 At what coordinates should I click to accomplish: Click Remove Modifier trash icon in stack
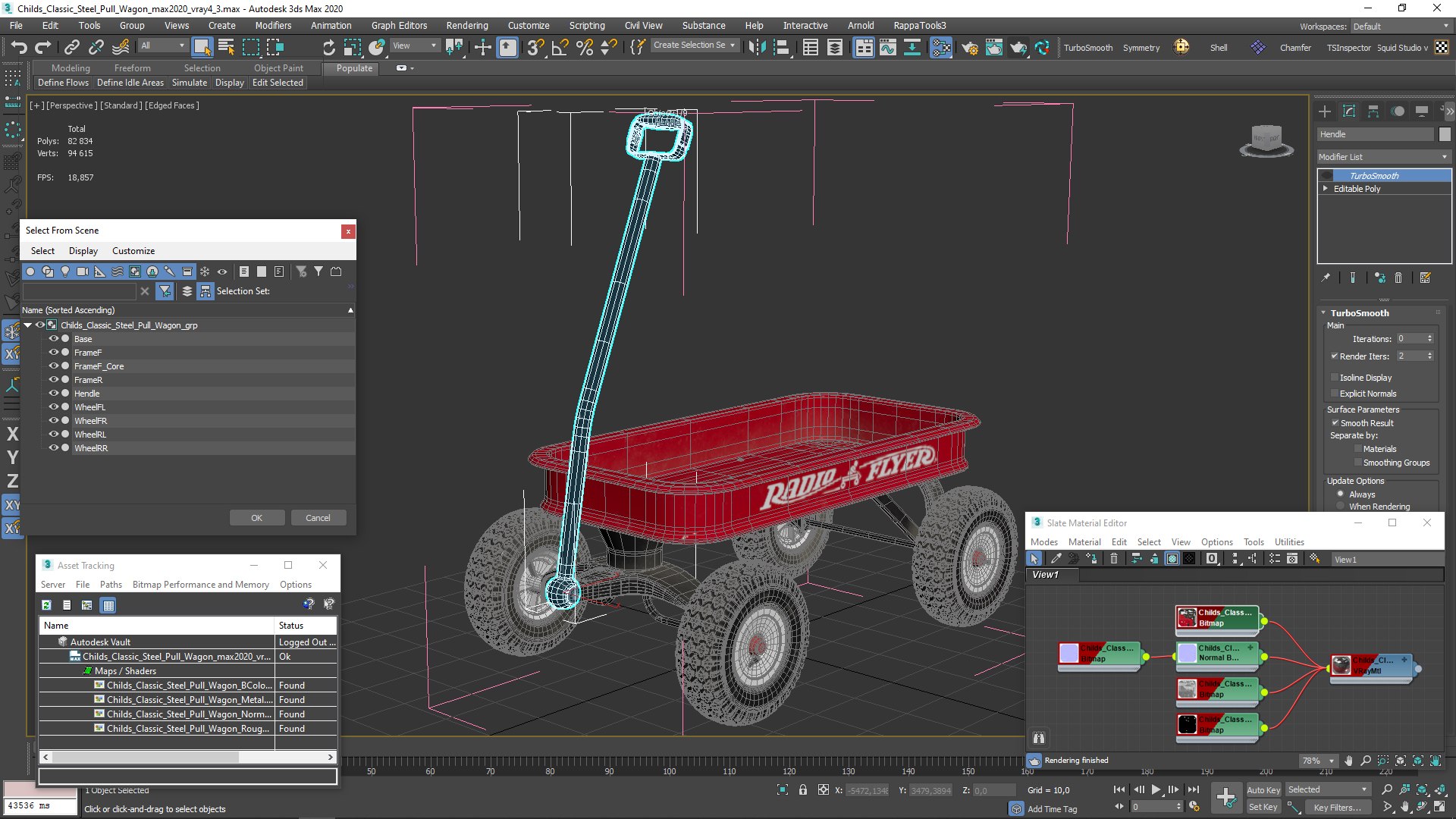[x=1398, y=278]
